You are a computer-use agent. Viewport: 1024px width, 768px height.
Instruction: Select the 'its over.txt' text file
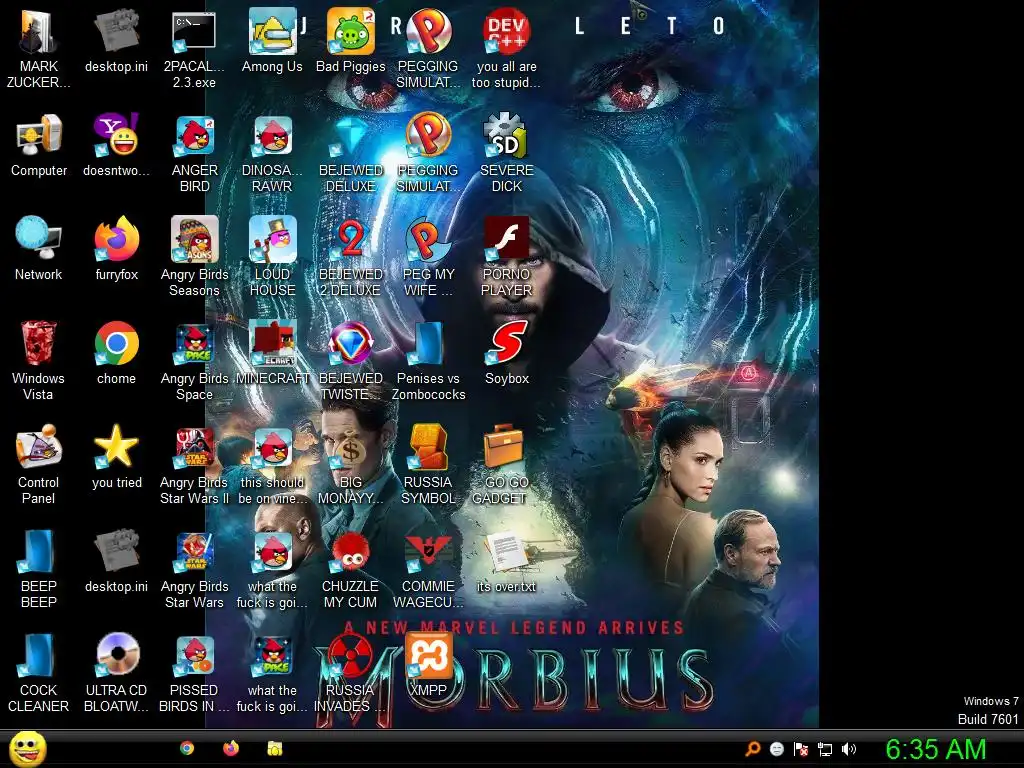[x=506, y=560]
